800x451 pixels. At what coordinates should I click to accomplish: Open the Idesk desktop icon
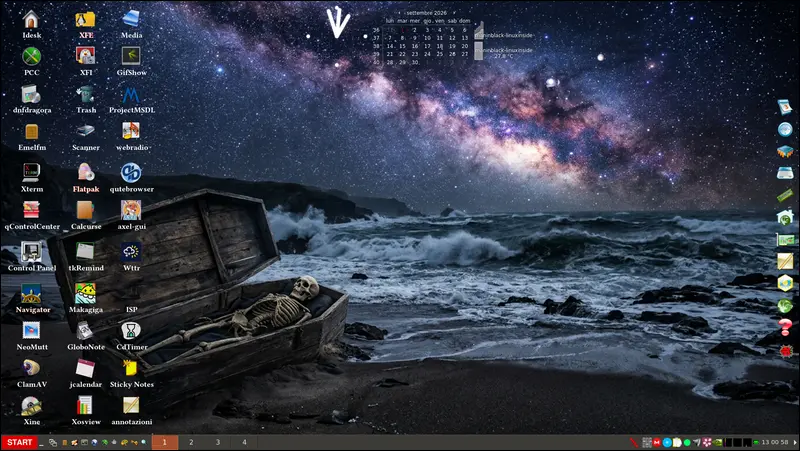(31, 19)
